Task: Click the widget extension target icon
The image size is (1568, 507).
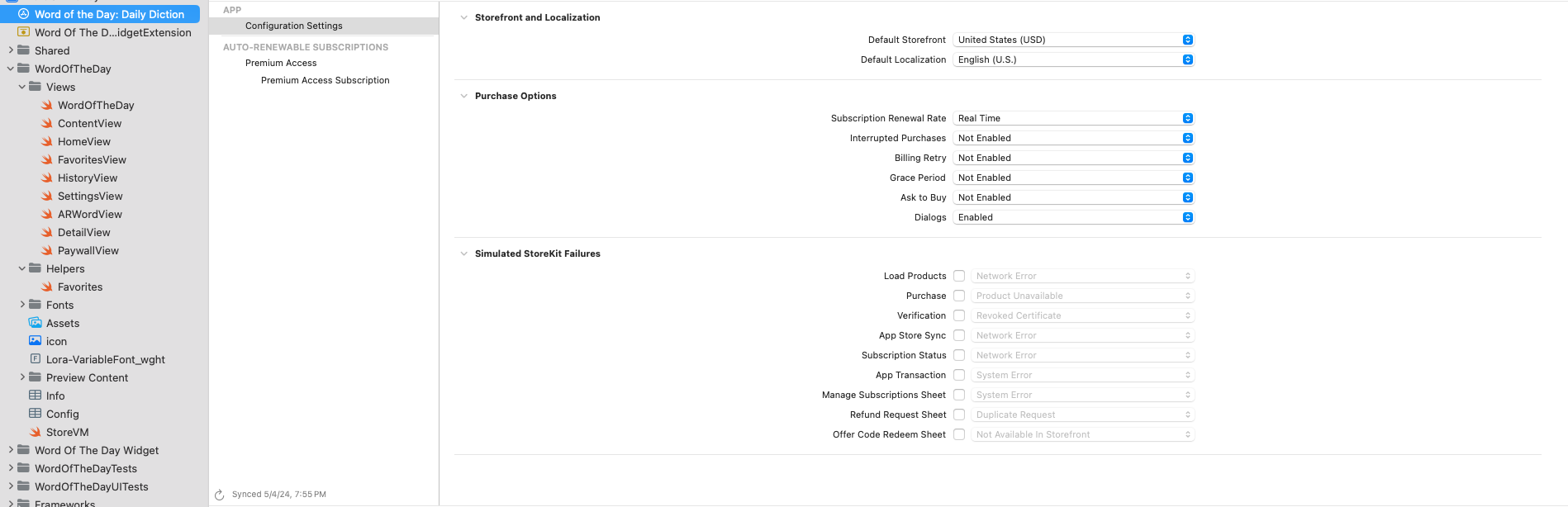Action: (x=24, y=33)
